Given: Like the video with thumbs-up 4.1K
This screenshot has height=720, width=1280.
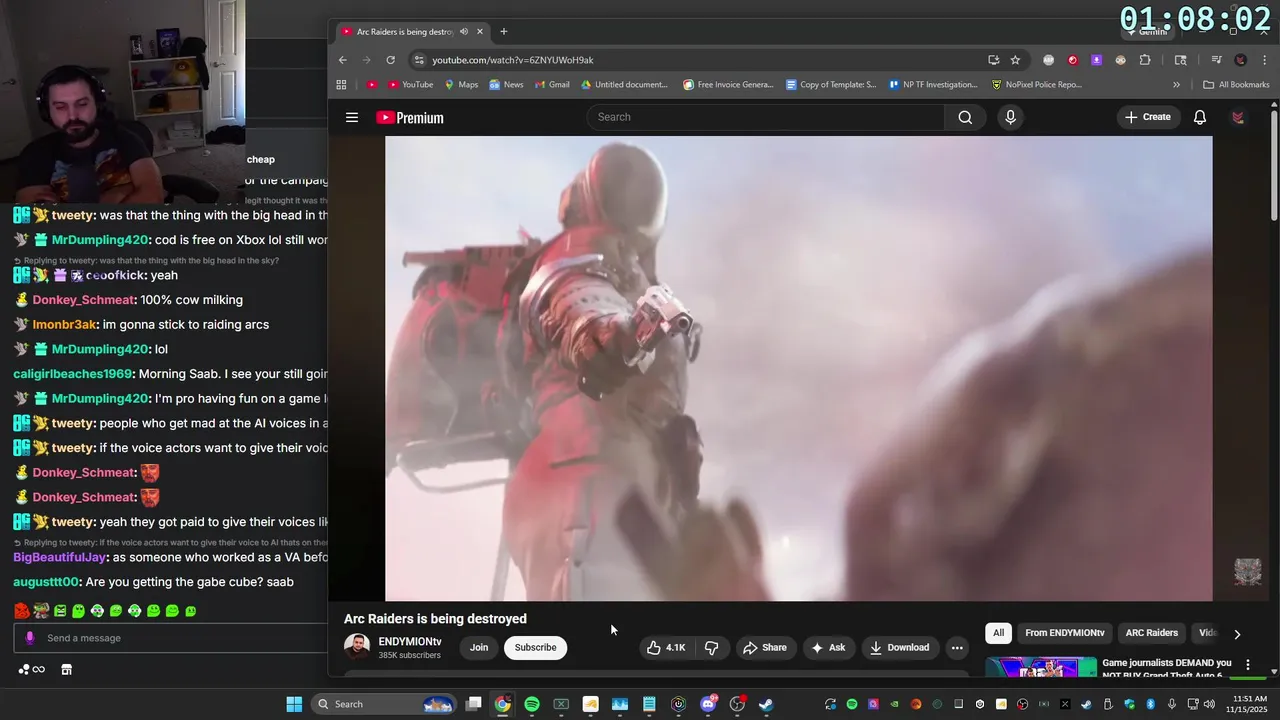Looking at the screenshot, I should pyautogui.click(x=666, y=648).
